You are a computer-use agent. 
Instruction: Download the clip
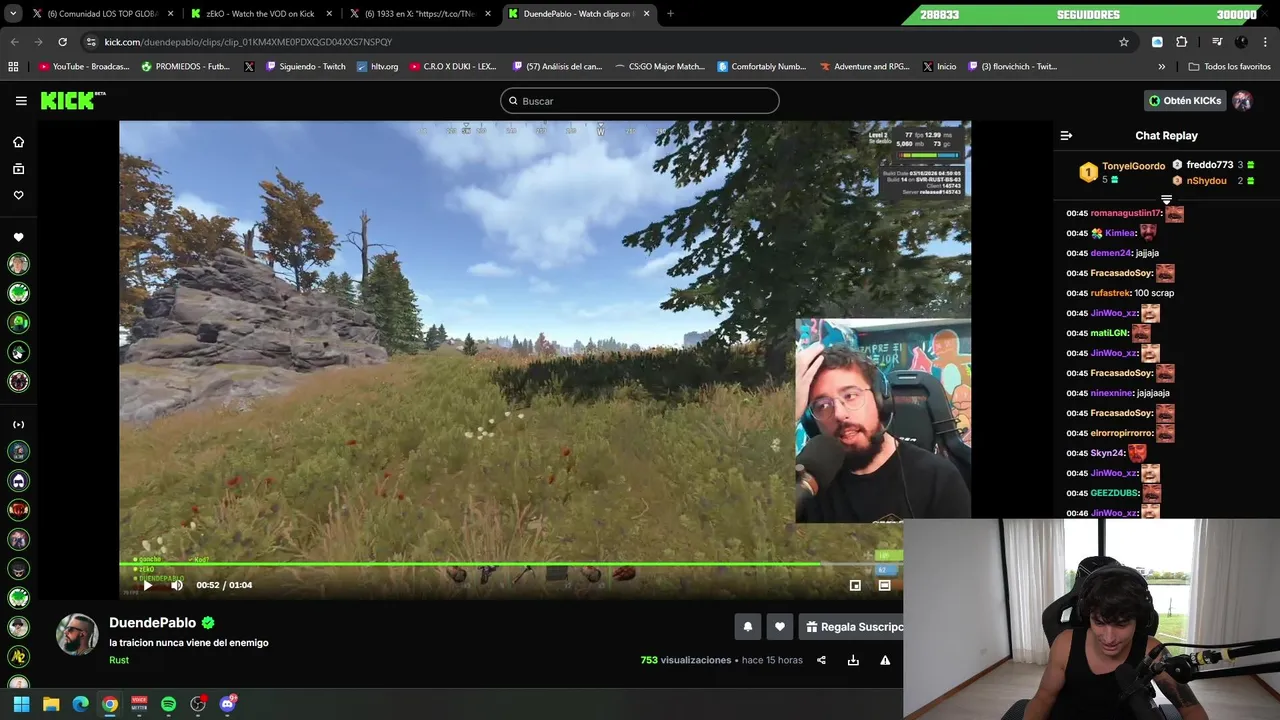pos(853,660)
